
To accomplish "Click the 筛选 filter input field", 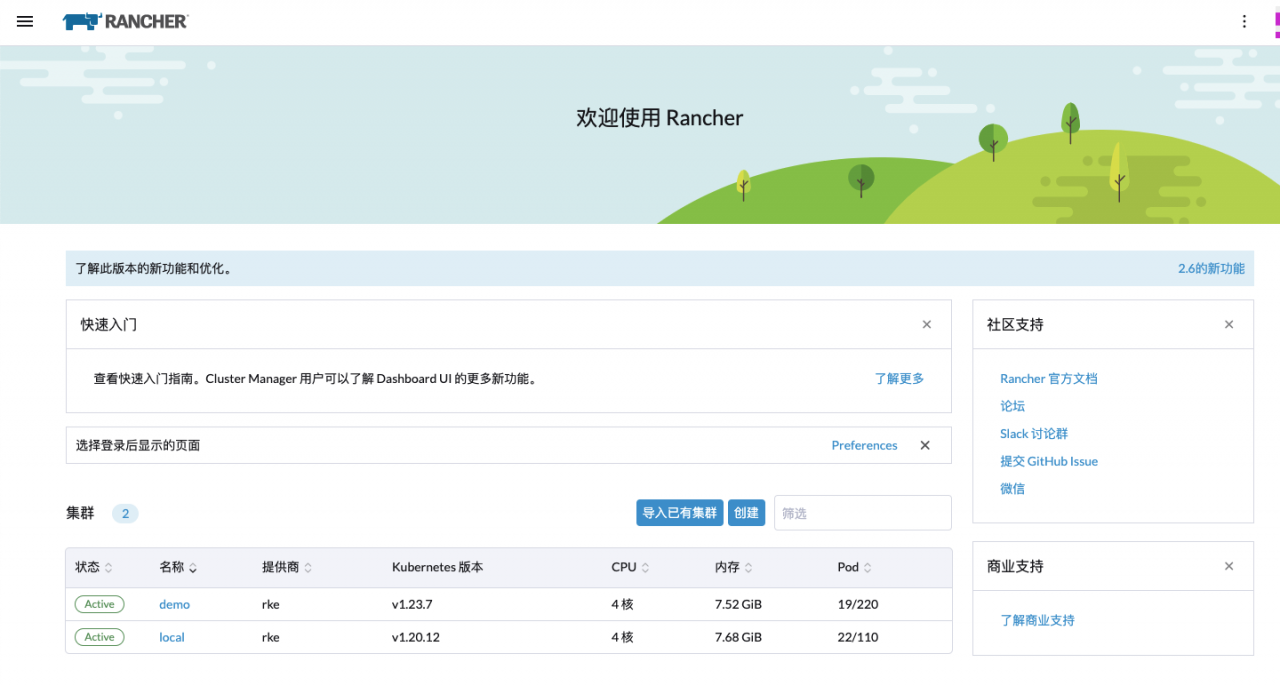I will pos(862,512).
